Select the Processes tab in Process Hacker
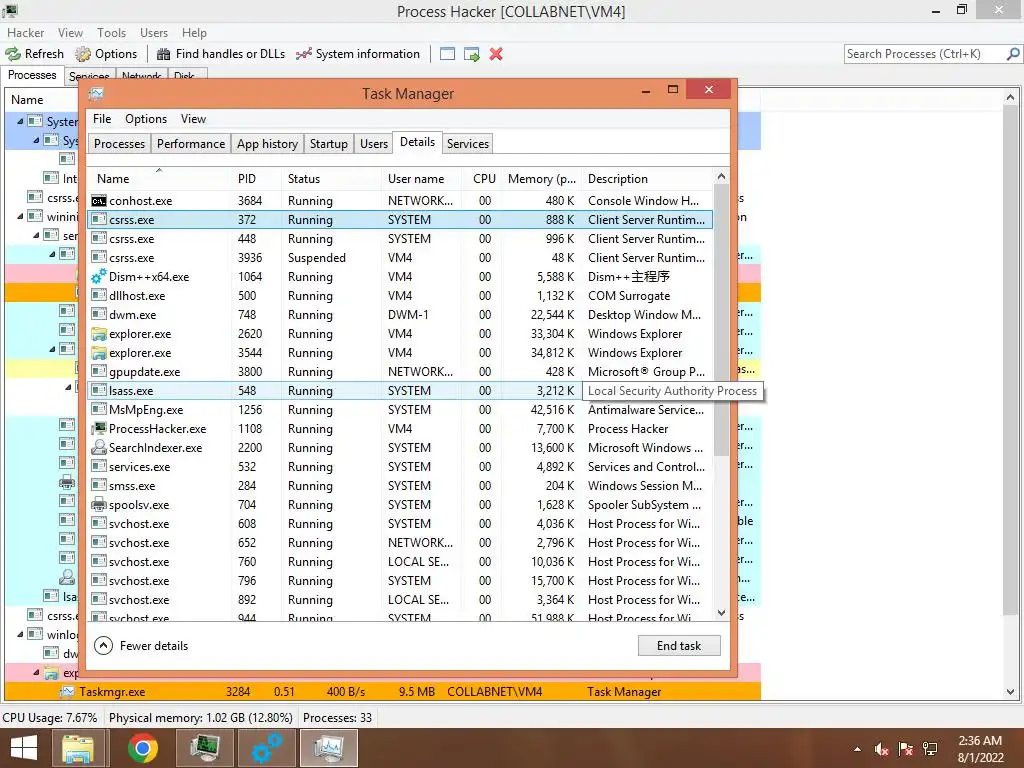The image size is (1024, 768). (32, 75)
